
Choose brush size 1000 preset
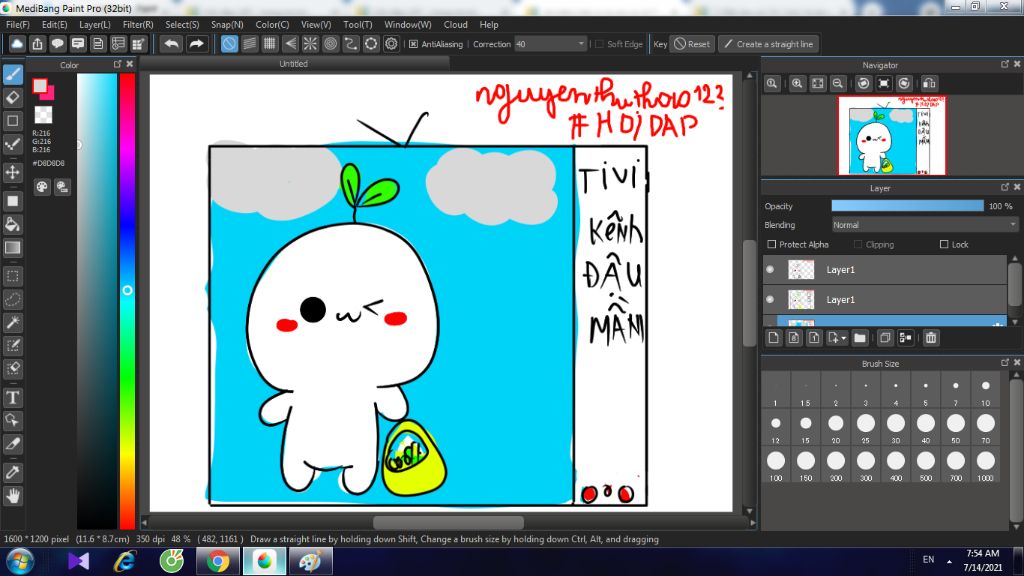tap(985, 465)
